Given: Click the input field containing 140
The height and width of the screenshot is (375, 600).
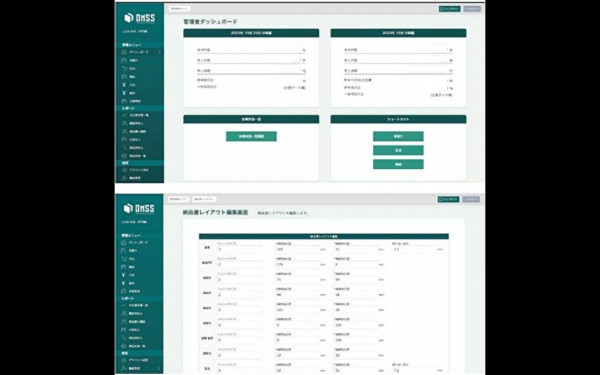Looking at the screenshot, I should point(356,340).
